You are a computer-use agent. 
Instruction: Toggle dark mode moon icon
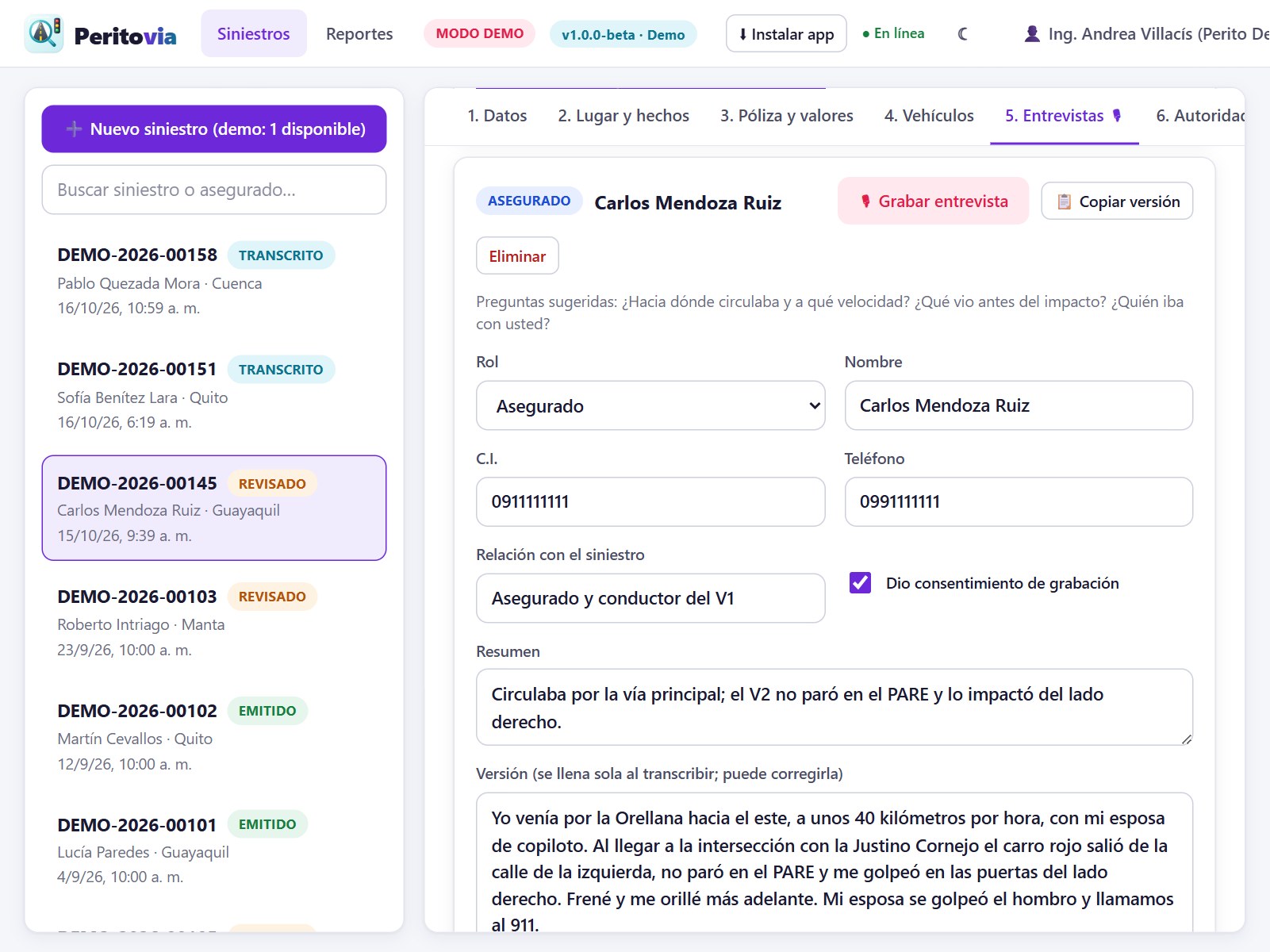tap(963, 34)
